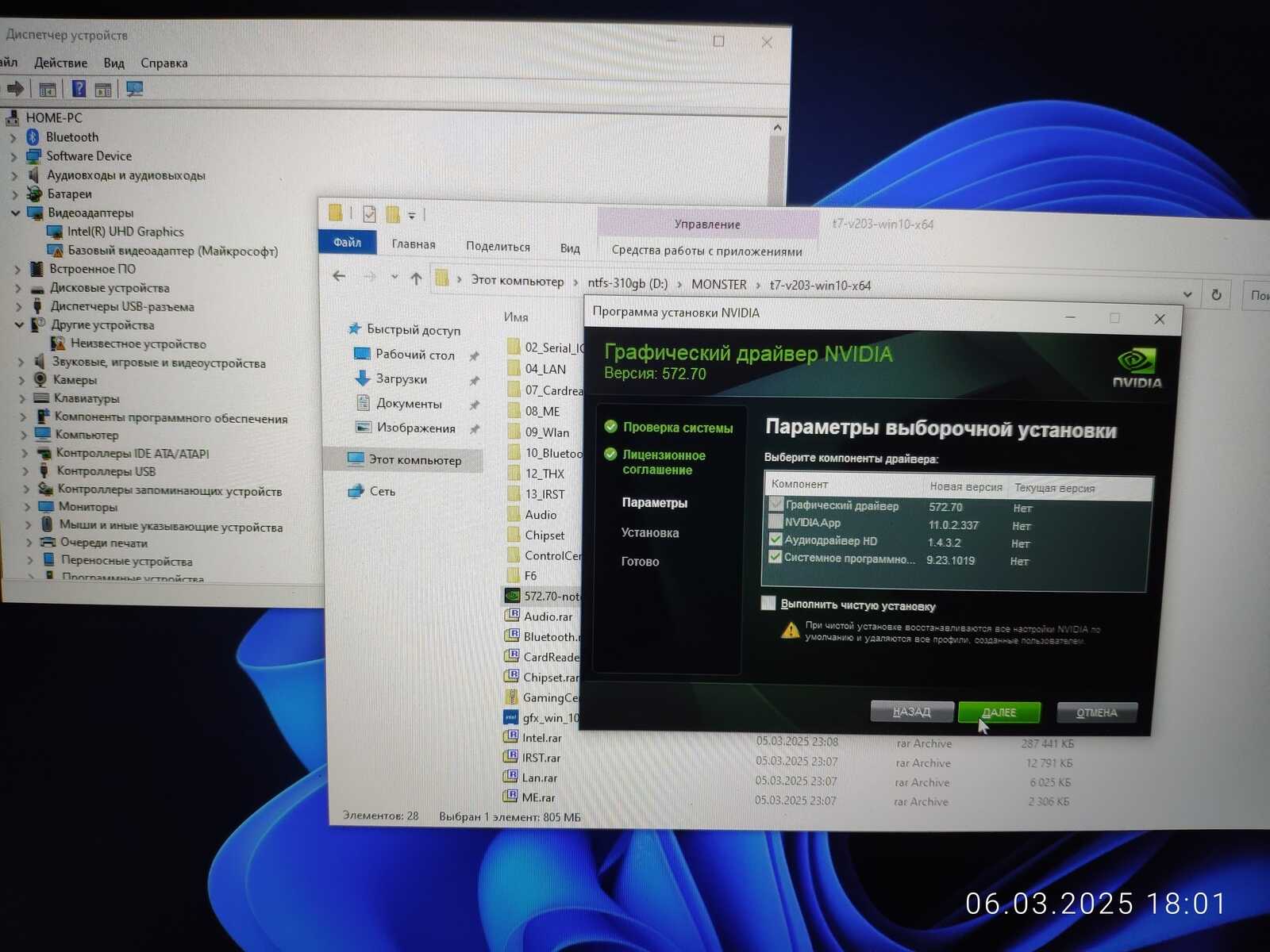Click MONSTER in the Explorer breadcrumb path

[x=718, y=284]
